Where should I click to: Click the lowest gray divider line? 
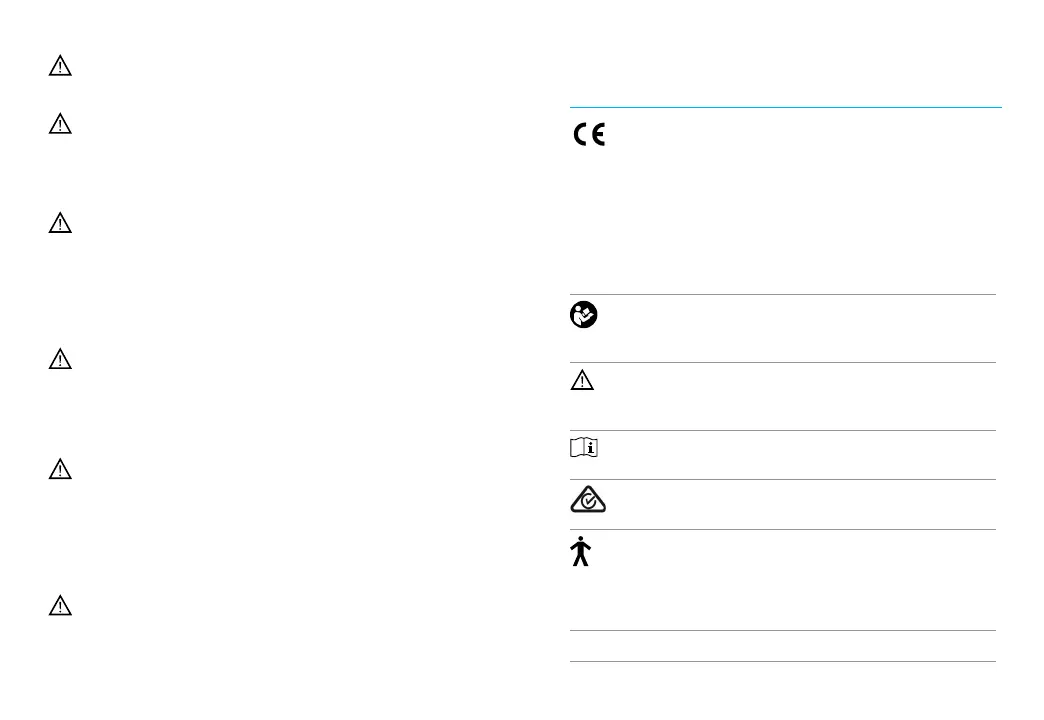pos(783,661)
